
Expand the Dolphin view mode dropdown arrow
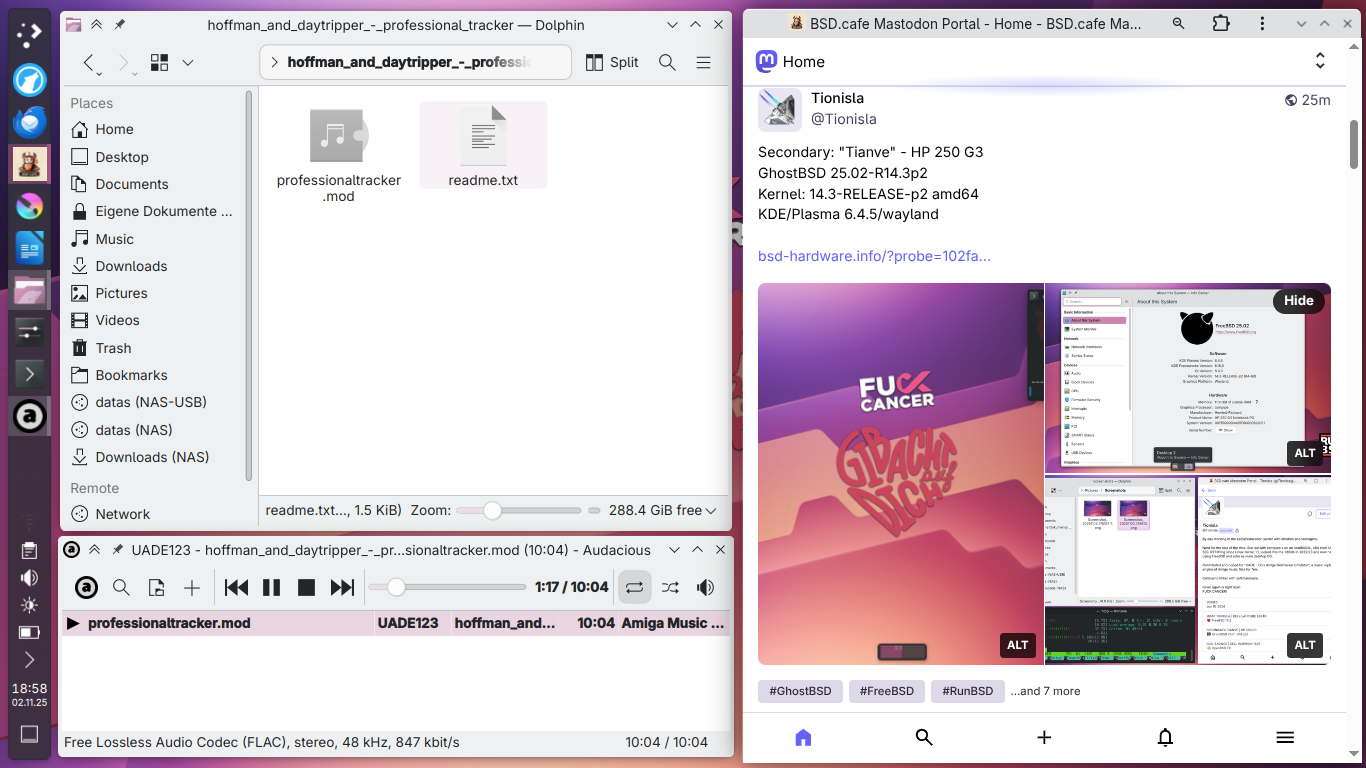(x=188, y=62)
